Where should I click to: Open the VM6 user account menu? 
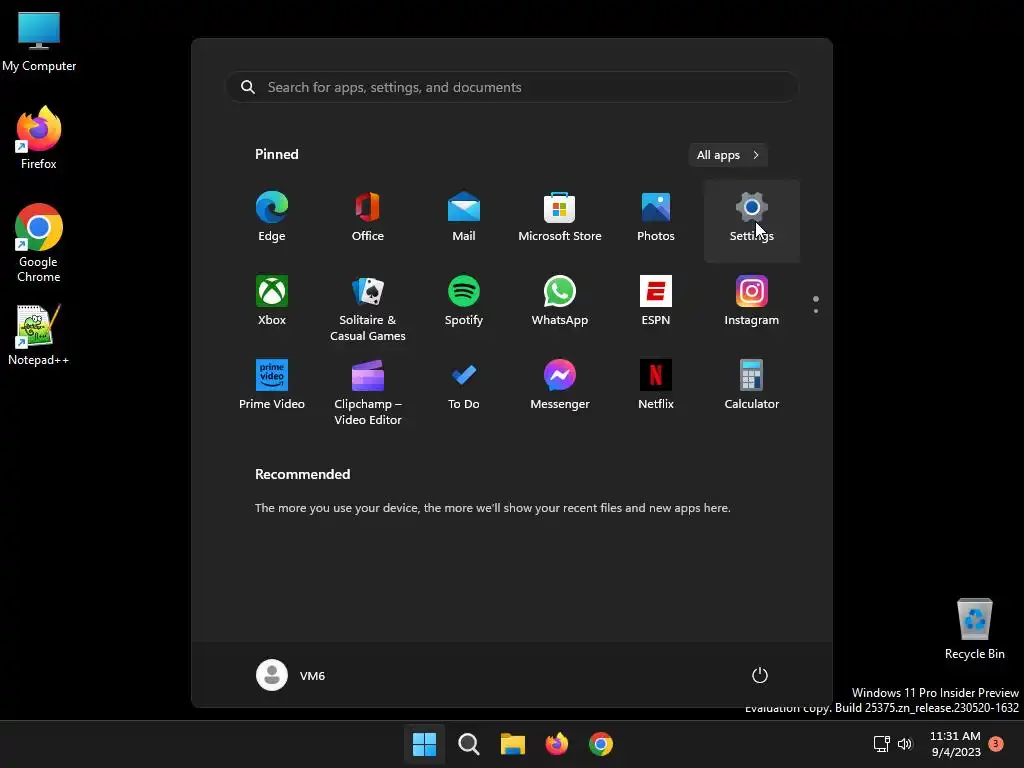[x=291, y=675]
